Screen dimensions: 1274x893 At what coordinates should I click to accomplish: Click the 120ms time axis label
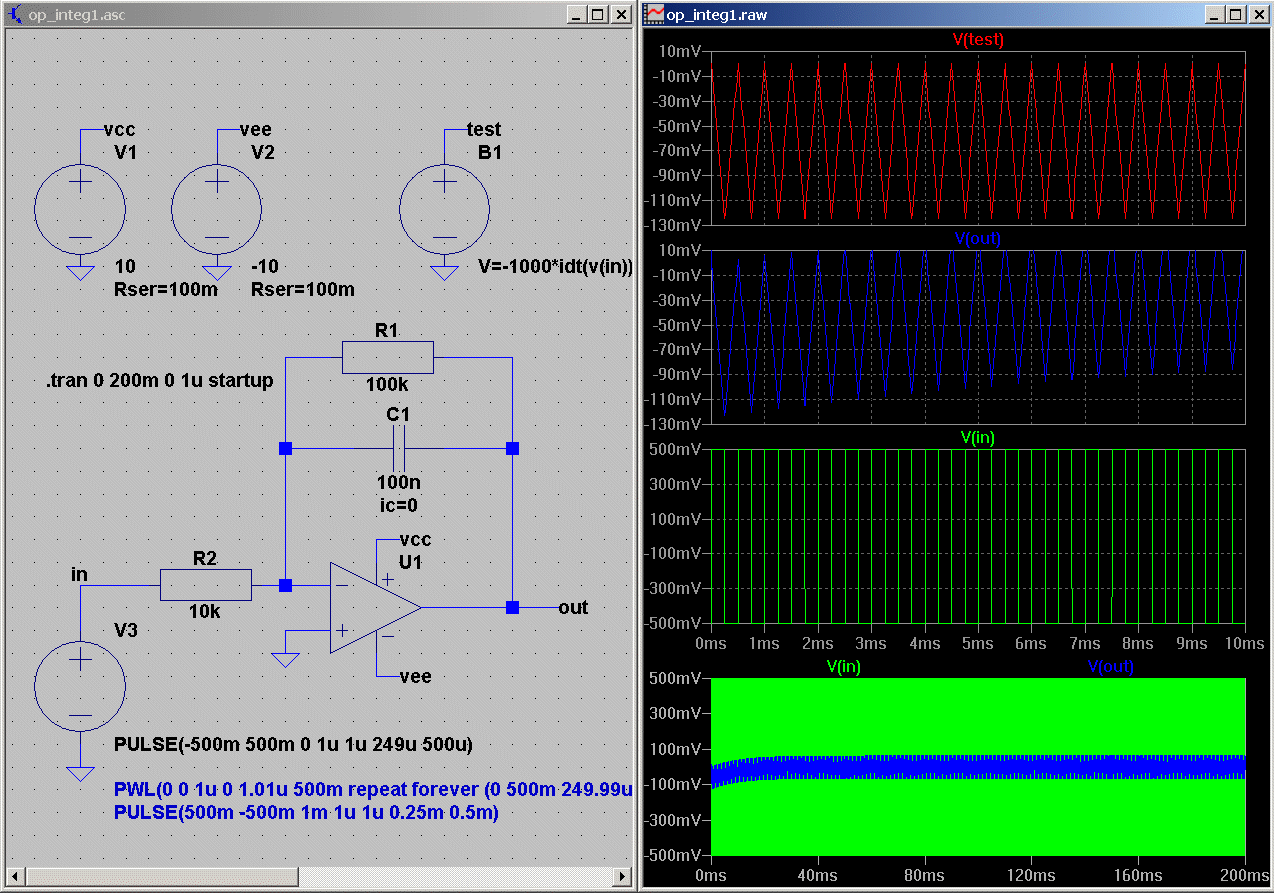[1032, 875]
